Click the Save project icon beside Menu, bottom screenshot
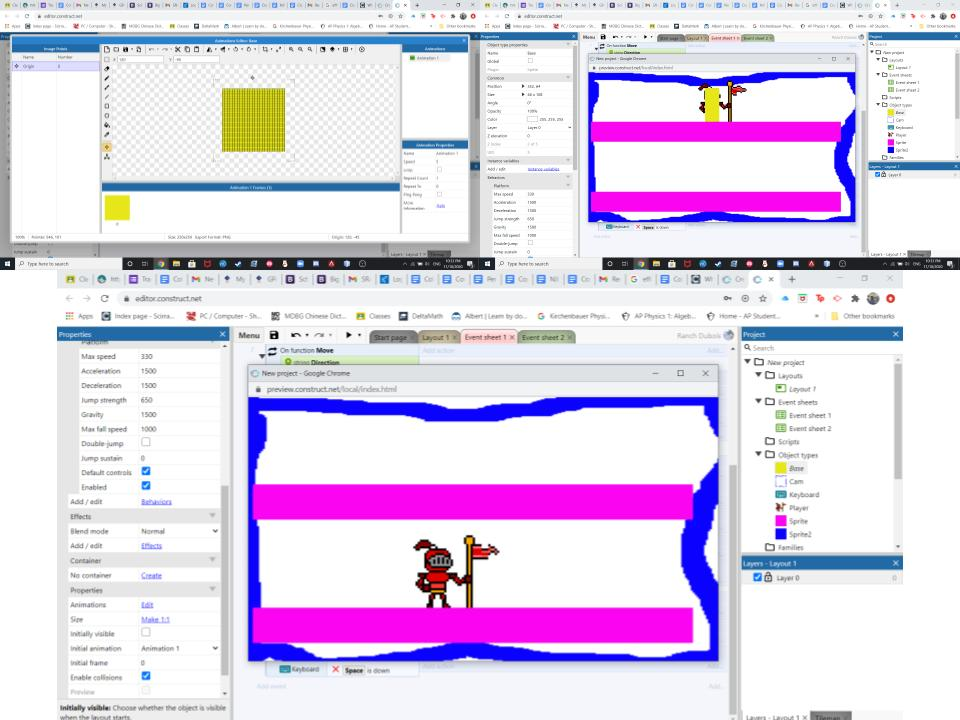960x720 pixels. tap(274, 335)
